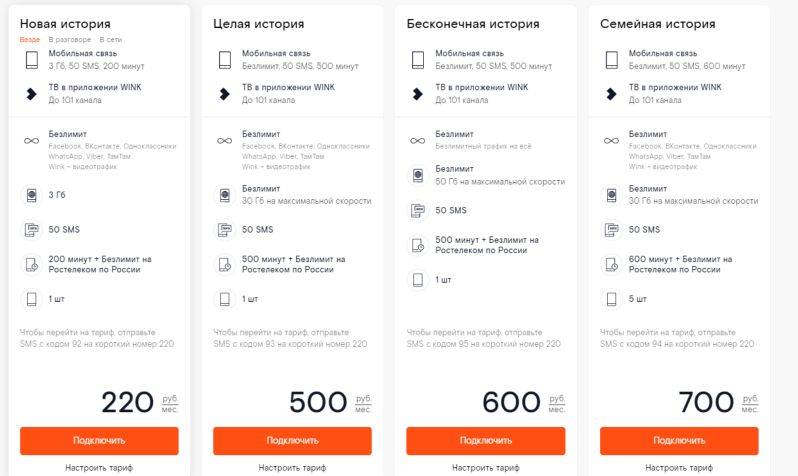
Task: Click Настроить тариф under Семейная история
Action: [679, 467]
